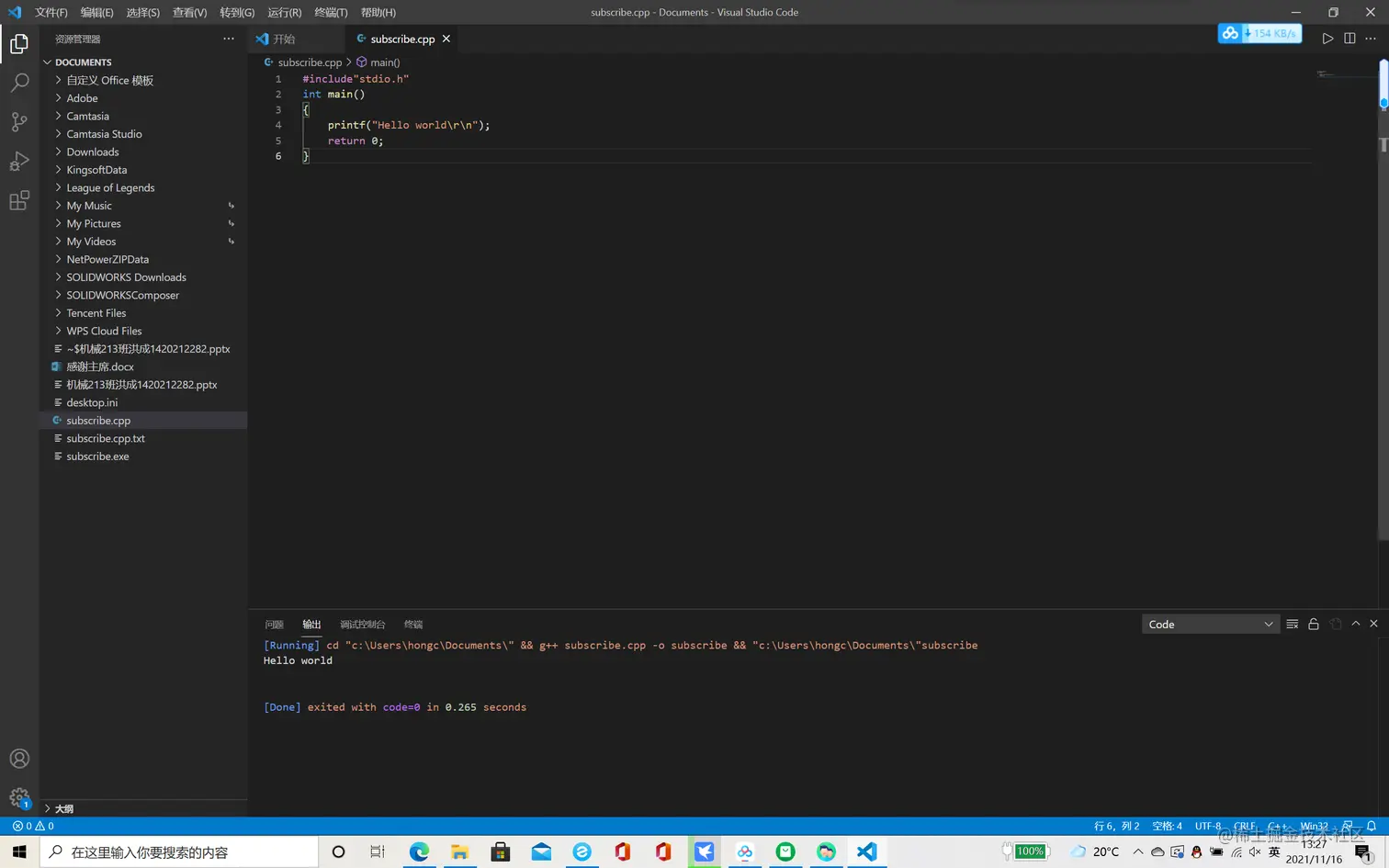Open the Explorer view in activity bar
Screen dimensions: 1389x868
pos(19,44)
